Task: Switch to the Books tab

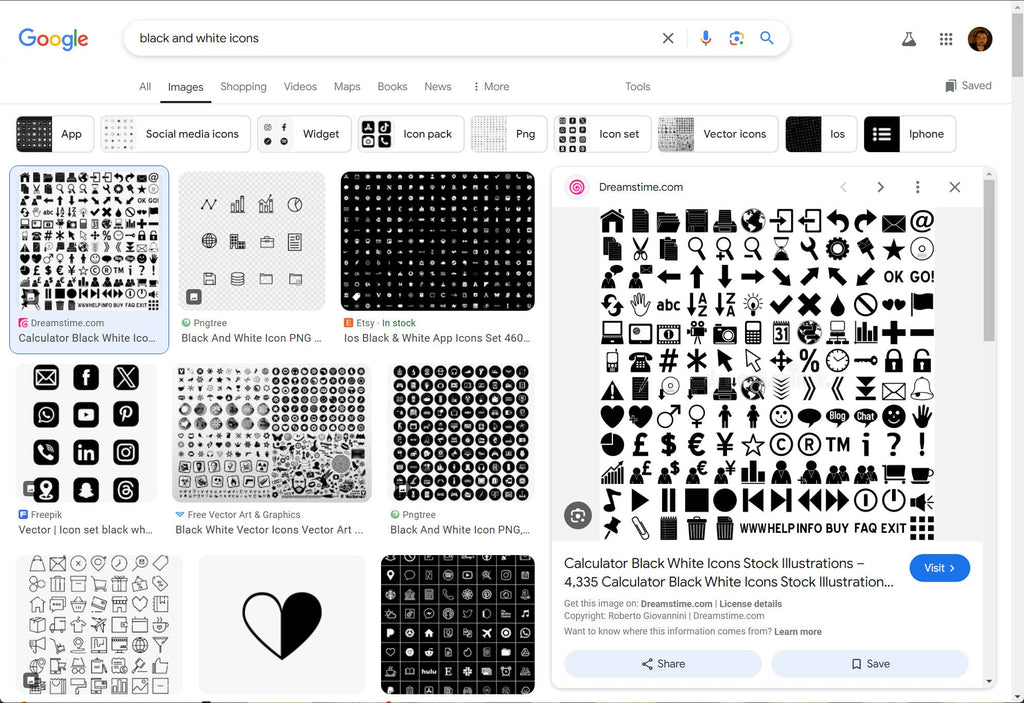Action: pyautogui.click(x=392, y=86)
